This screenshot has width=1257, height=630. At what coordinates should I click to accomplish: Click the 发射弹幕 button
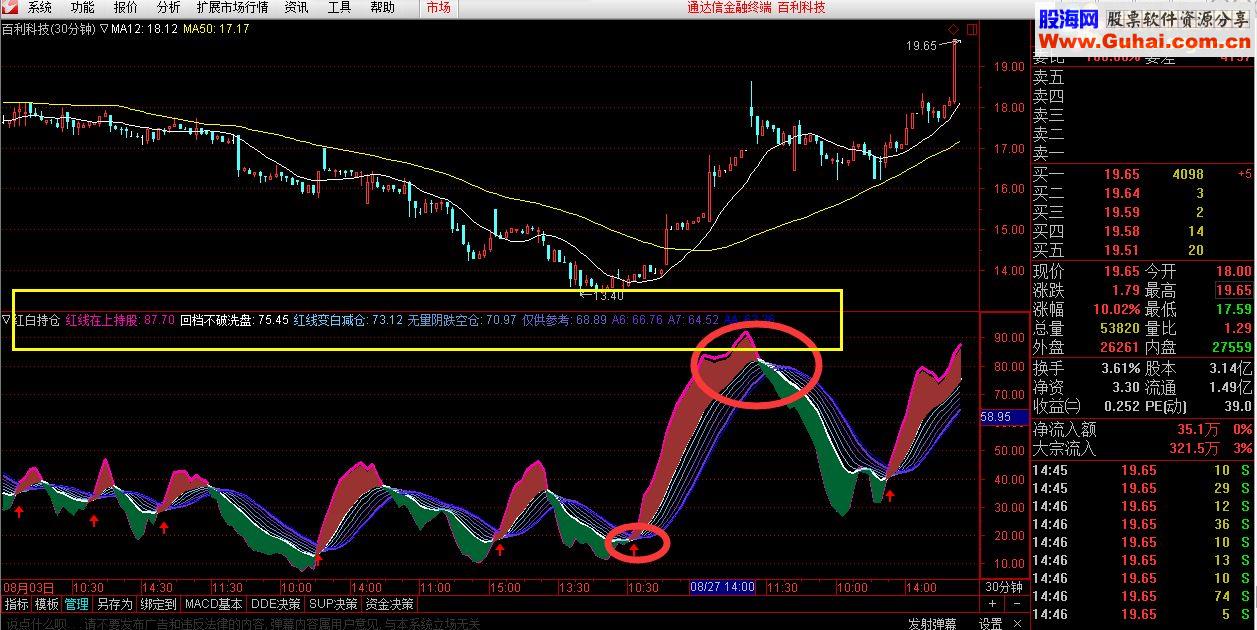931,623
